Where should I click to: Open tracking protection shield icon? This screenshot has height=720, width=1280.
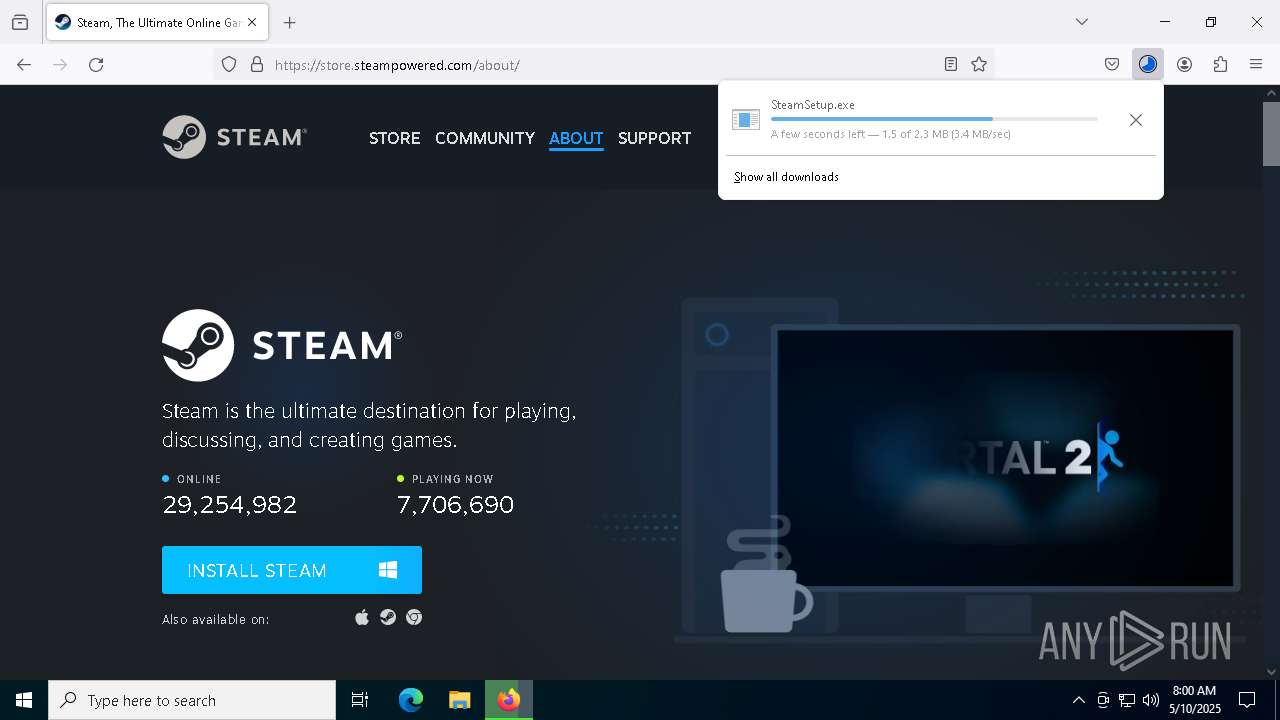coord(229,64)
